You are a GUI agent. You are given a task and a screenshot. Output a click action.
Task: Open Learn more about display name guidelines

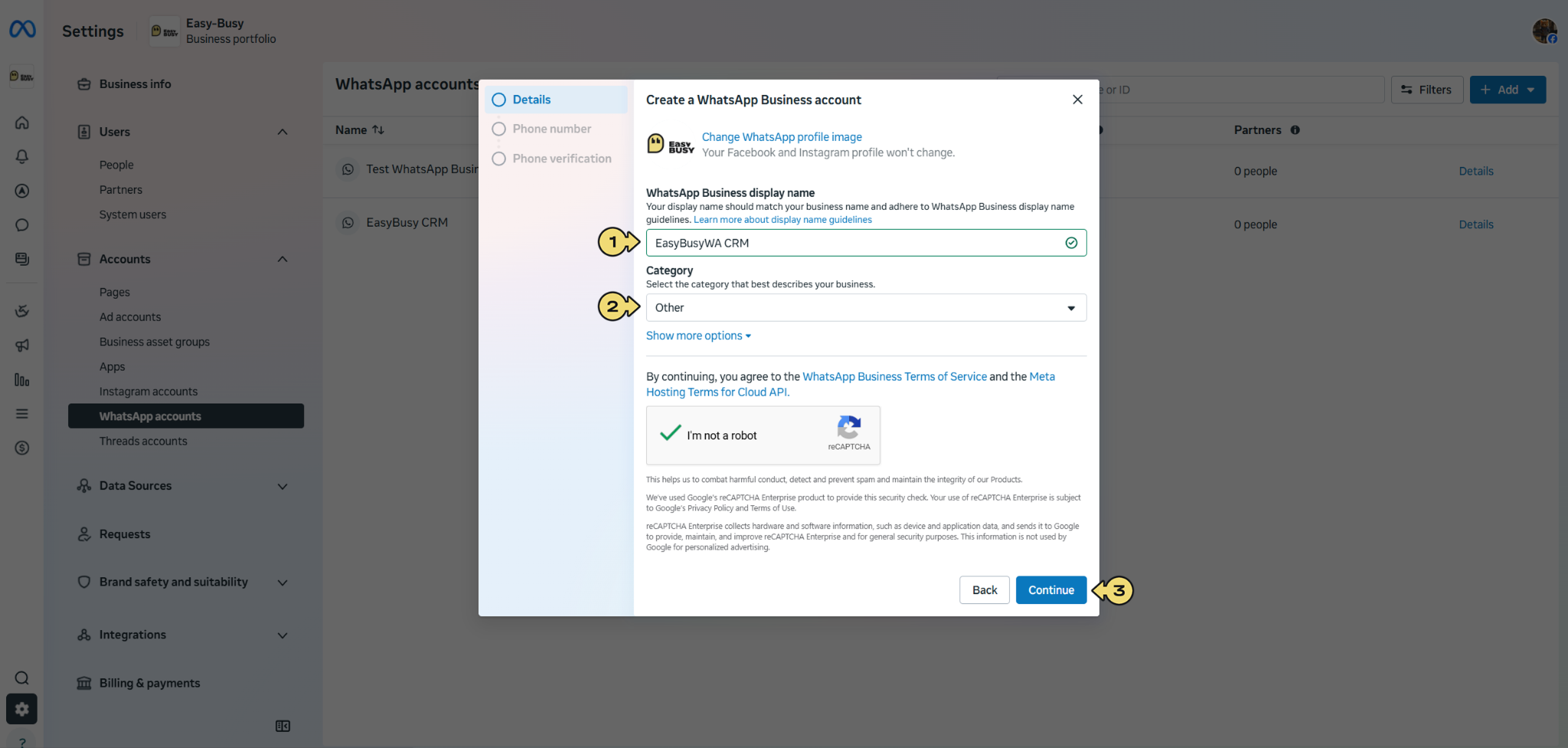click(x=782, y=220)
